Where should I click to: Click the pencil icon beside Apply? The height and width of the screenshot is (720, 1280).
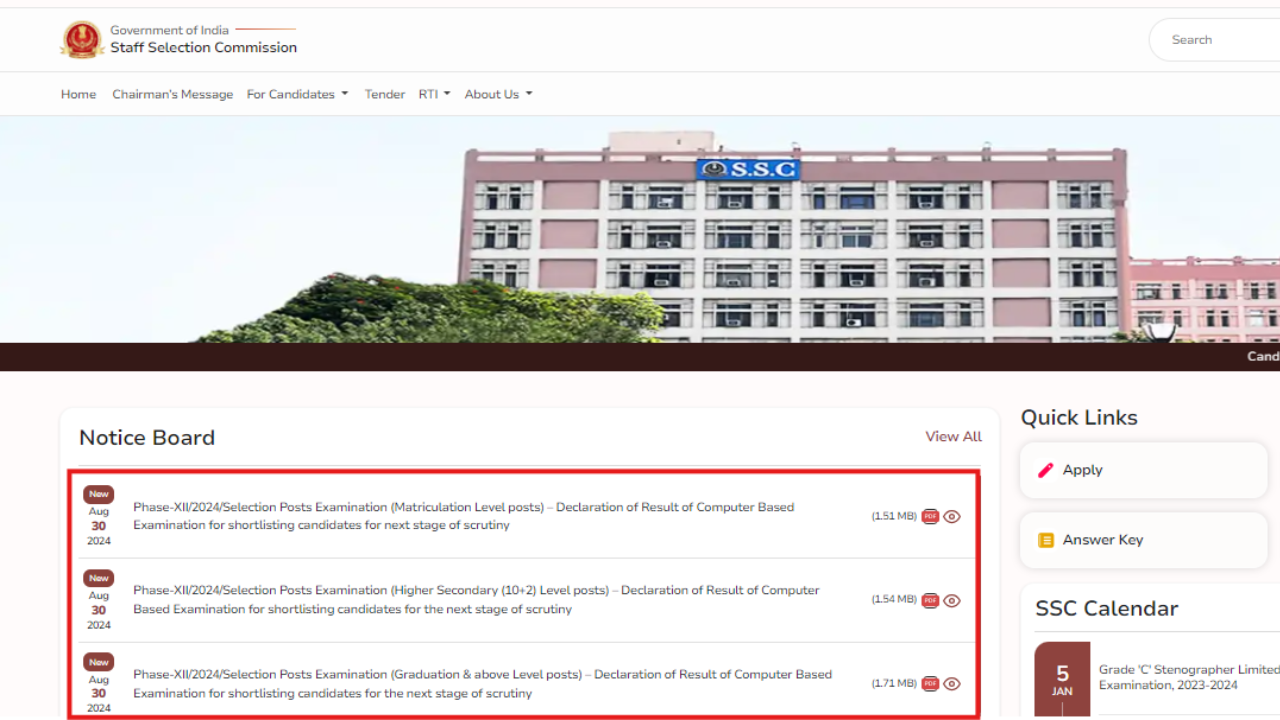tap(1046, 470)
